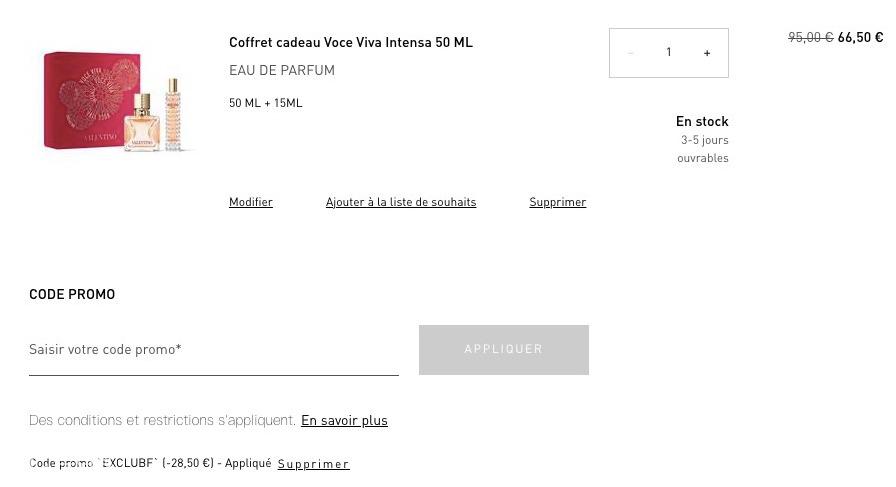Click the 3-5 jours ouvrables delivery text
This screenshot has width=896, height=487.
point(703,149)
